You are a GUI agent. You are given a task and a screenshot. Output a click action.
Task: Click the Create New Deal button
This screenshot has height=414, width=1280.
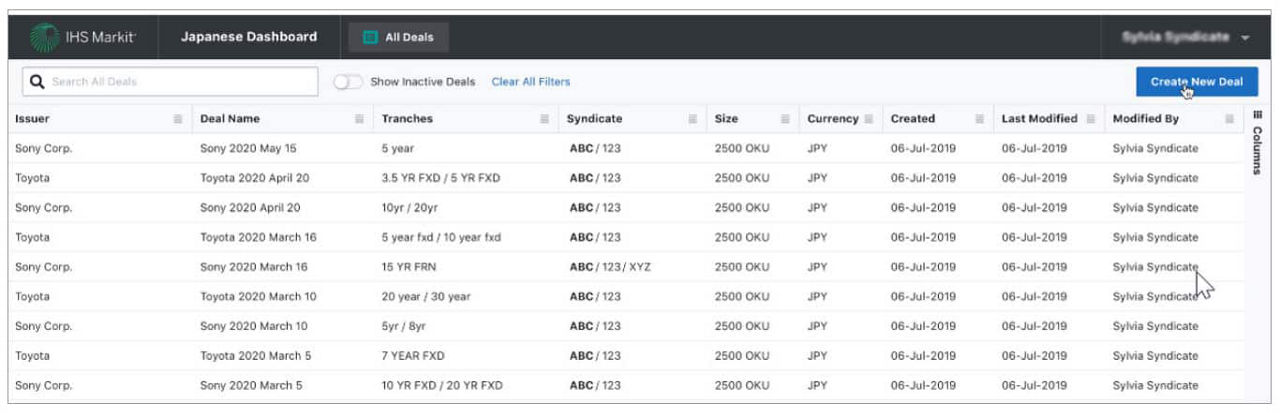[x=1197, y=82]
